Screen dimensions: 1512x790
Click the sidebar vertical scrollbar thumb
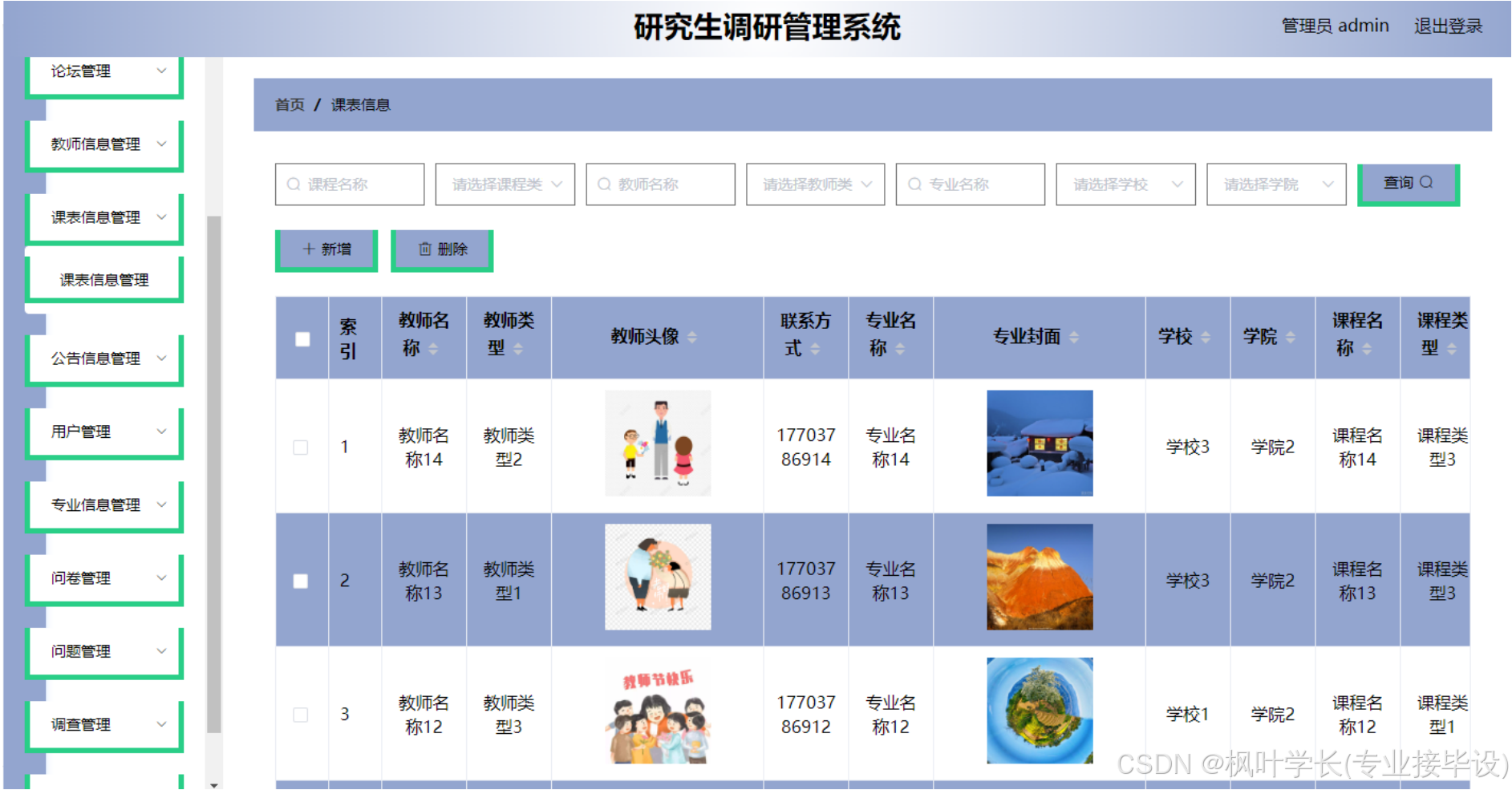[x=213, y=474]
